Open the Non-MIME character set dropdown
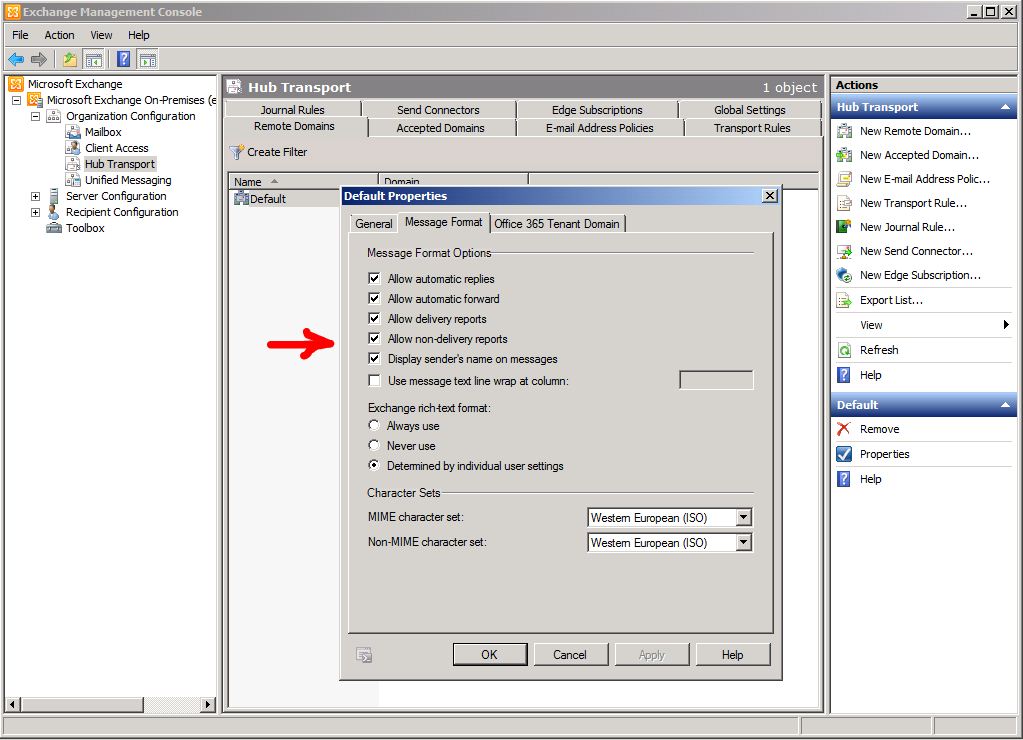 (x=743, y=543)
